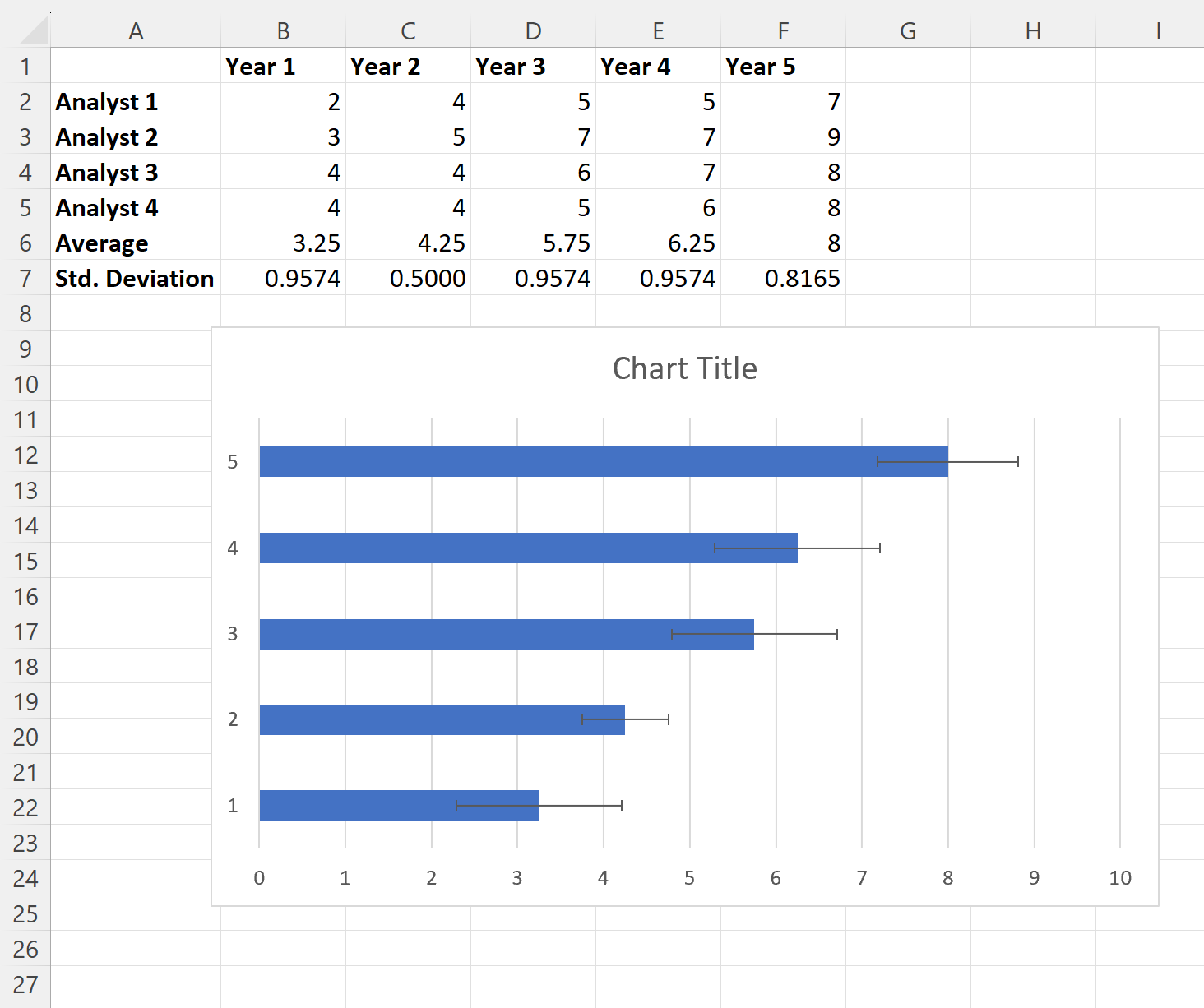Click the 0.5000 standard deviation cell
The height and width of the screenshot is (1008, 1204).
[408, 279]
